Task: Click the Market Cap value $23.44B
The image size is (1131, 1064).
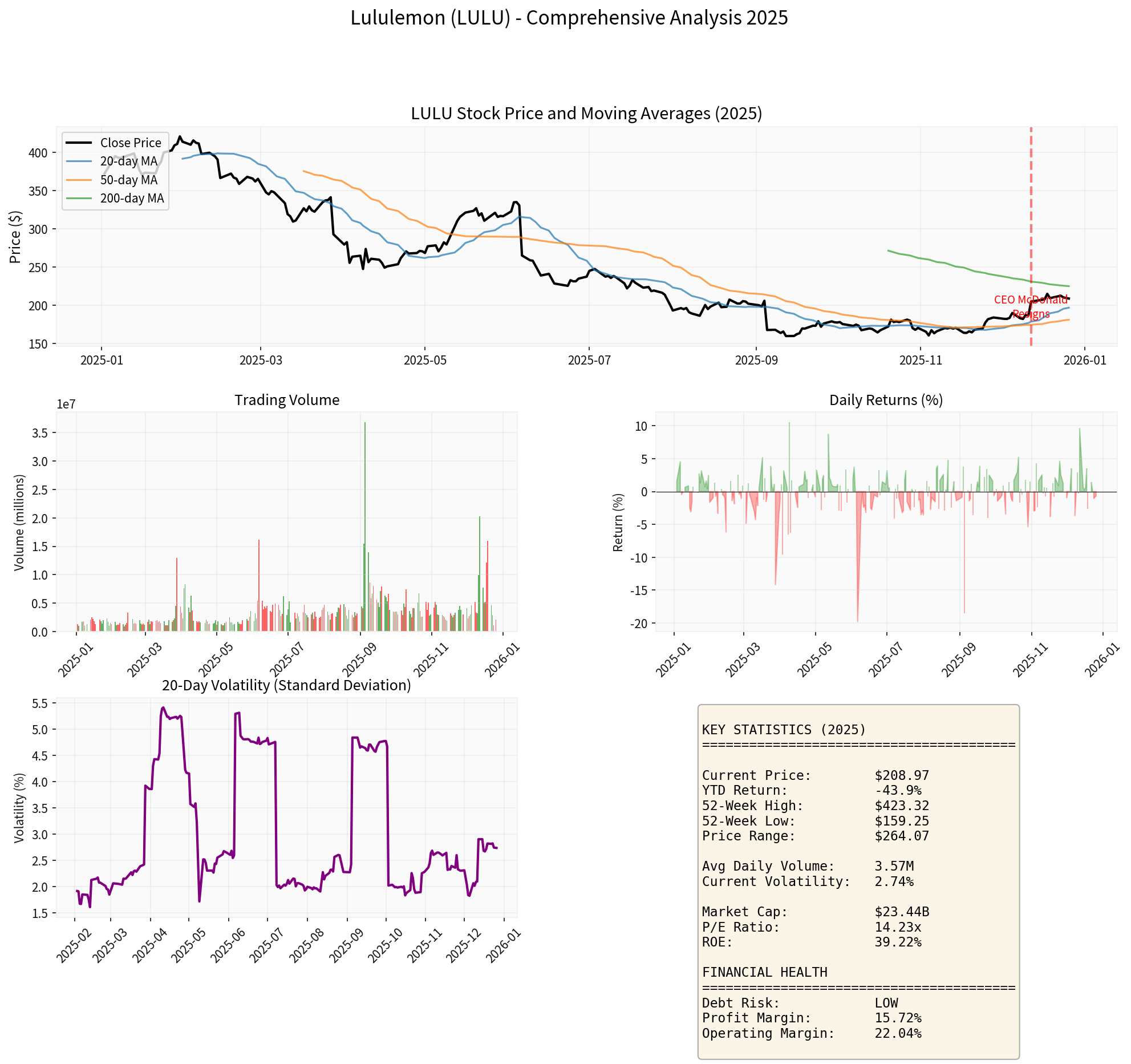Action: (902, 912)
